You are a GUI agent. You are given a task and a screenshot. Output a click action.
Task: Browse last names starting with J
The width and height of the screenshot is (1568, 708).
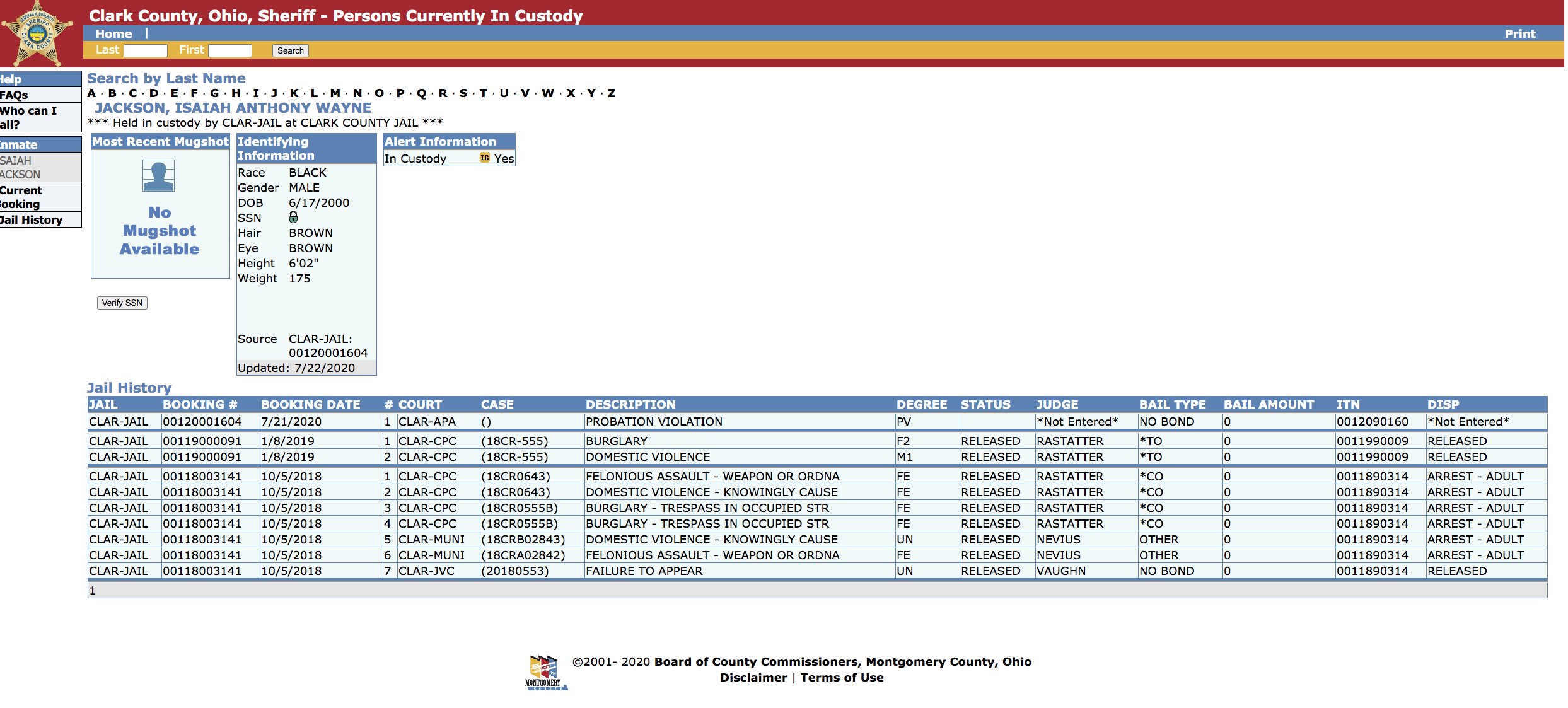pyautogui.click(x=274, y=93)
